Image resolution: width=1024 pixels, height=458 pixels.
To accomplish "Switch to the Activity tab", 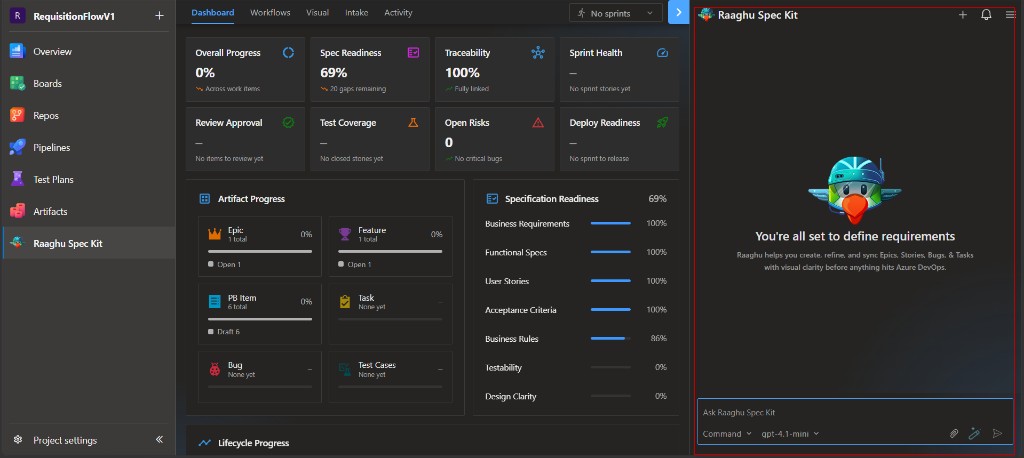I will pos(398,13).
